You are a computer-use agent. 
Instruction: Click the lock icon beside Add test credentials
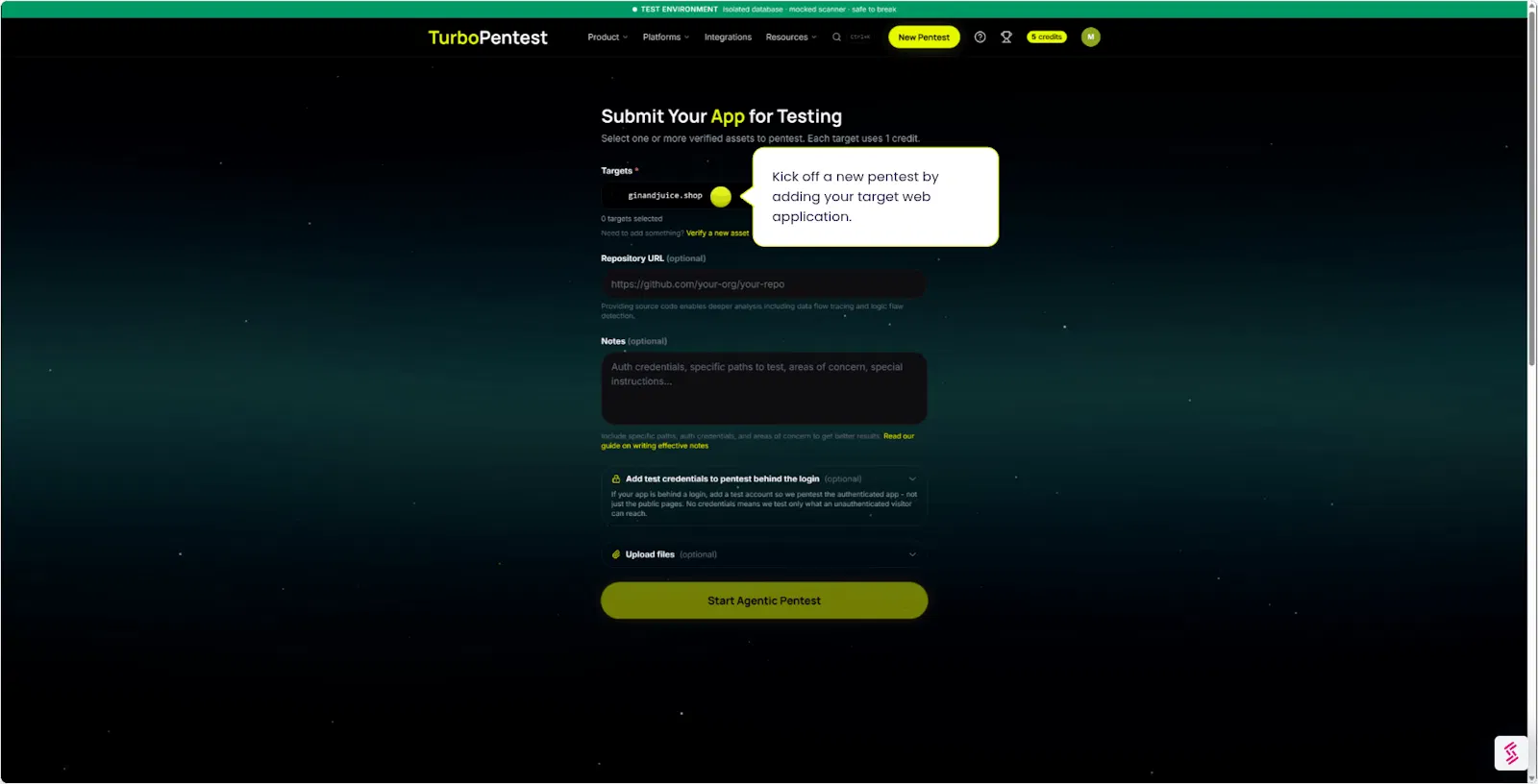(x=616, y=478)
